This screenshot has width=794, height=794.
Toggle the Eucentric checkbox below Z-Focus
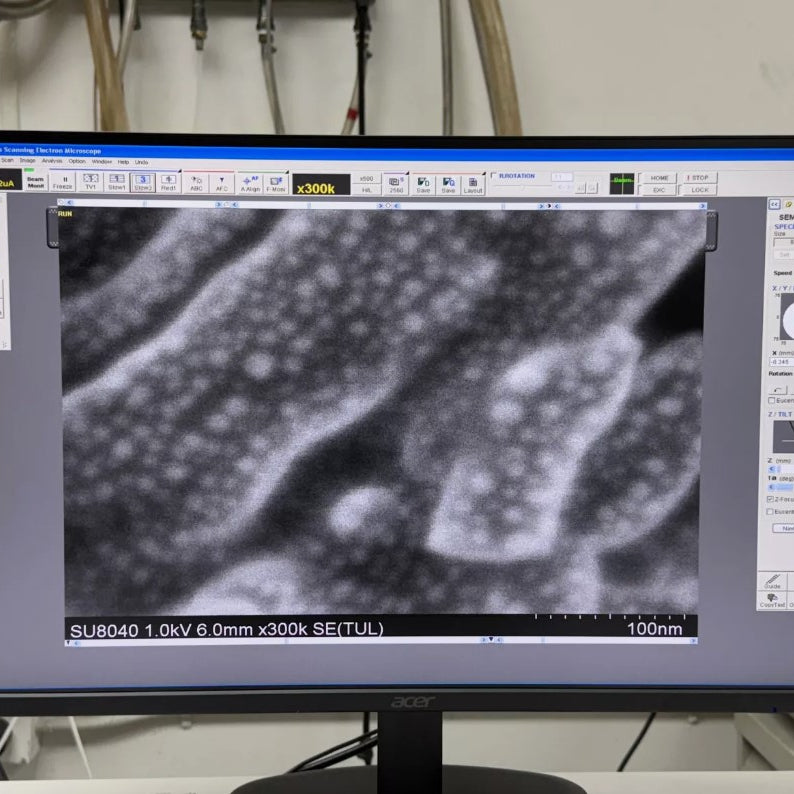pyautogui.click(x=770, y=511)
